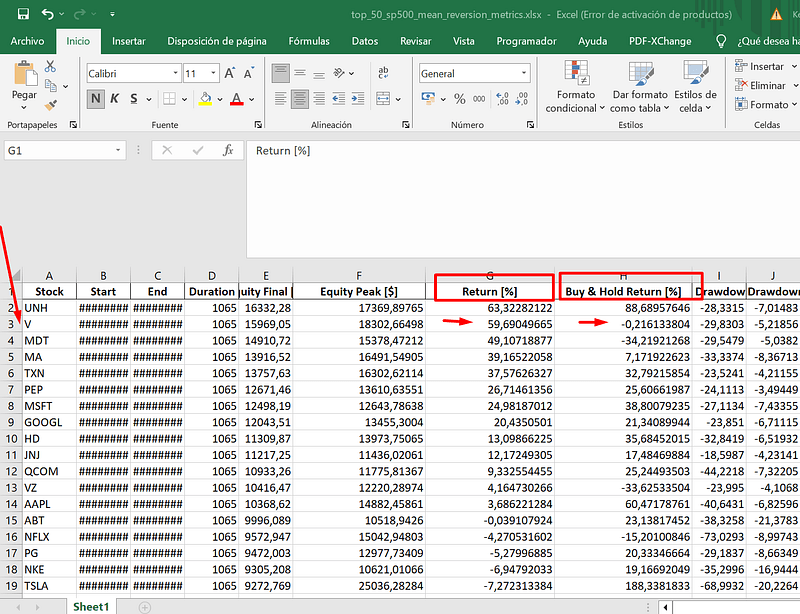Open the font size dropdown
Screen dimensions: 800x614
(213, 73)
